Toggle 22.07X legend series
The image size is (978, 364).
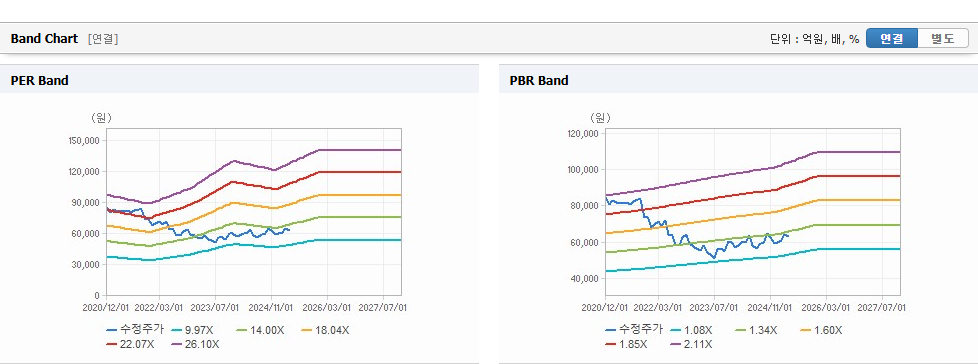pyautogui.click(x=131, y=343)
